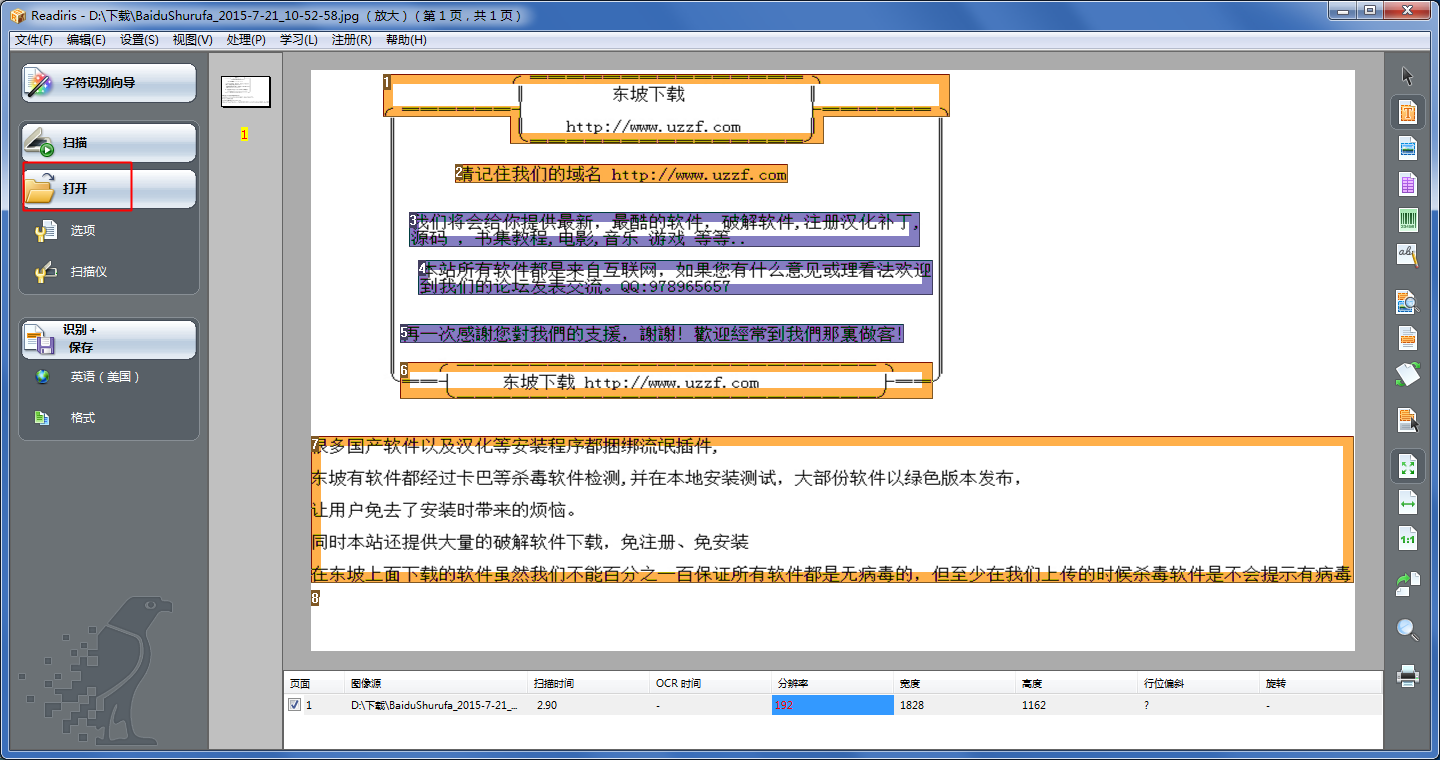Open the 视图(V) menu
The height and width of the screenshot is (760, 1440).
tap(192, 40)
